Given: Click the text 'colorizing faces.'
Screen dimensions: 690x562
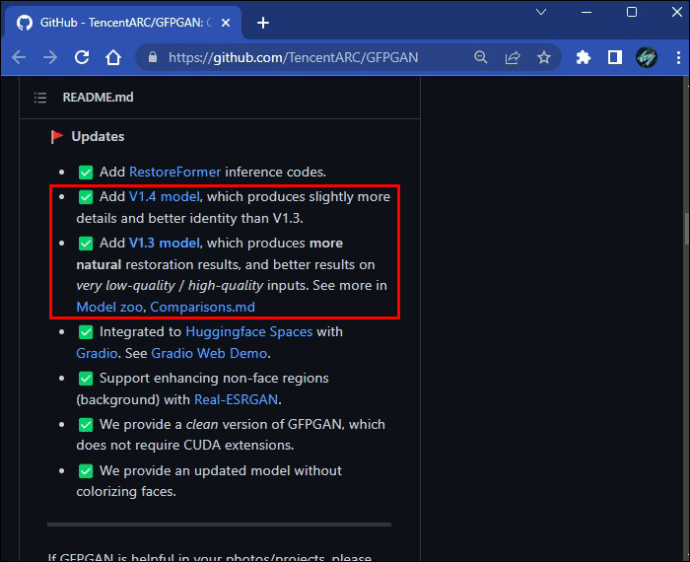Looking at the screenshot, I should pos(126,491).
